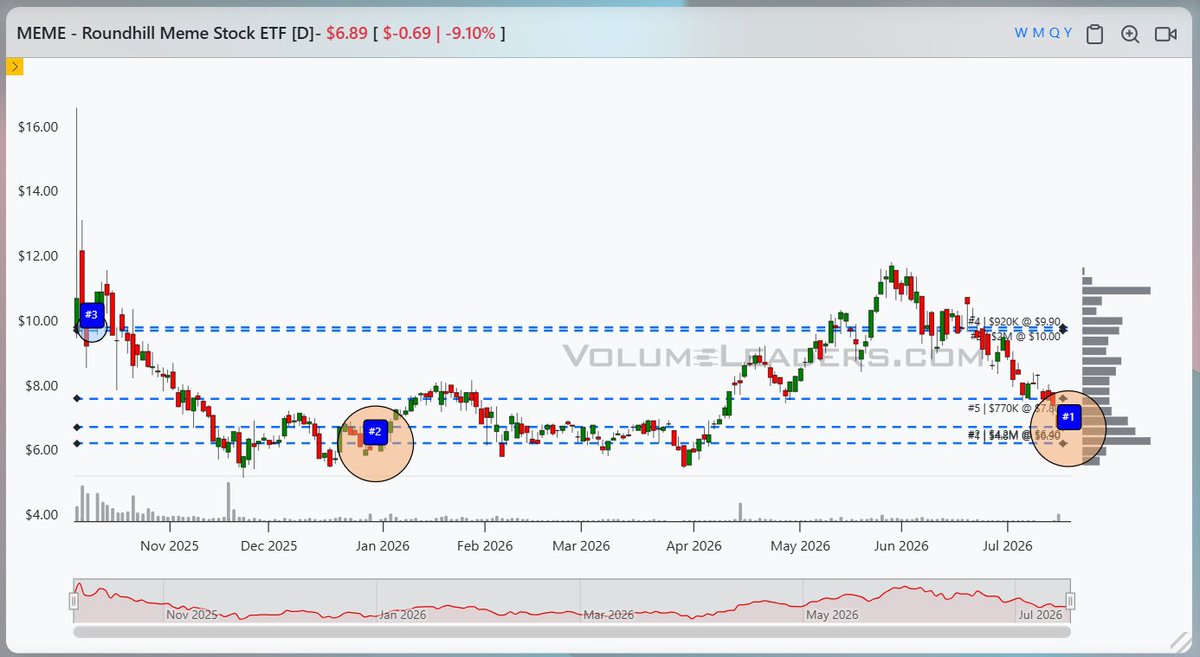Click the tall volume bar in late November
The height and width of the screenshot is (657, 1200).
pos(229,502)
